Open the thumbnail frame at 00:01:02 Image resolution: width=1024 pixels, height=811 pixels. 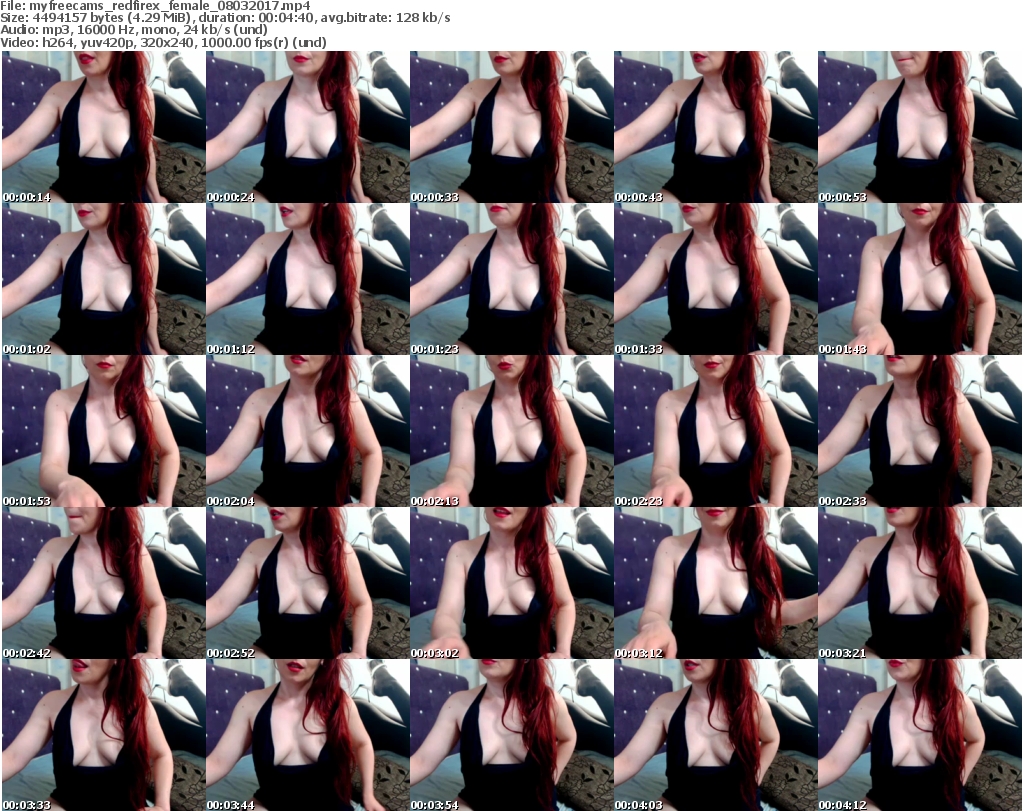click(x=104, y=279)
